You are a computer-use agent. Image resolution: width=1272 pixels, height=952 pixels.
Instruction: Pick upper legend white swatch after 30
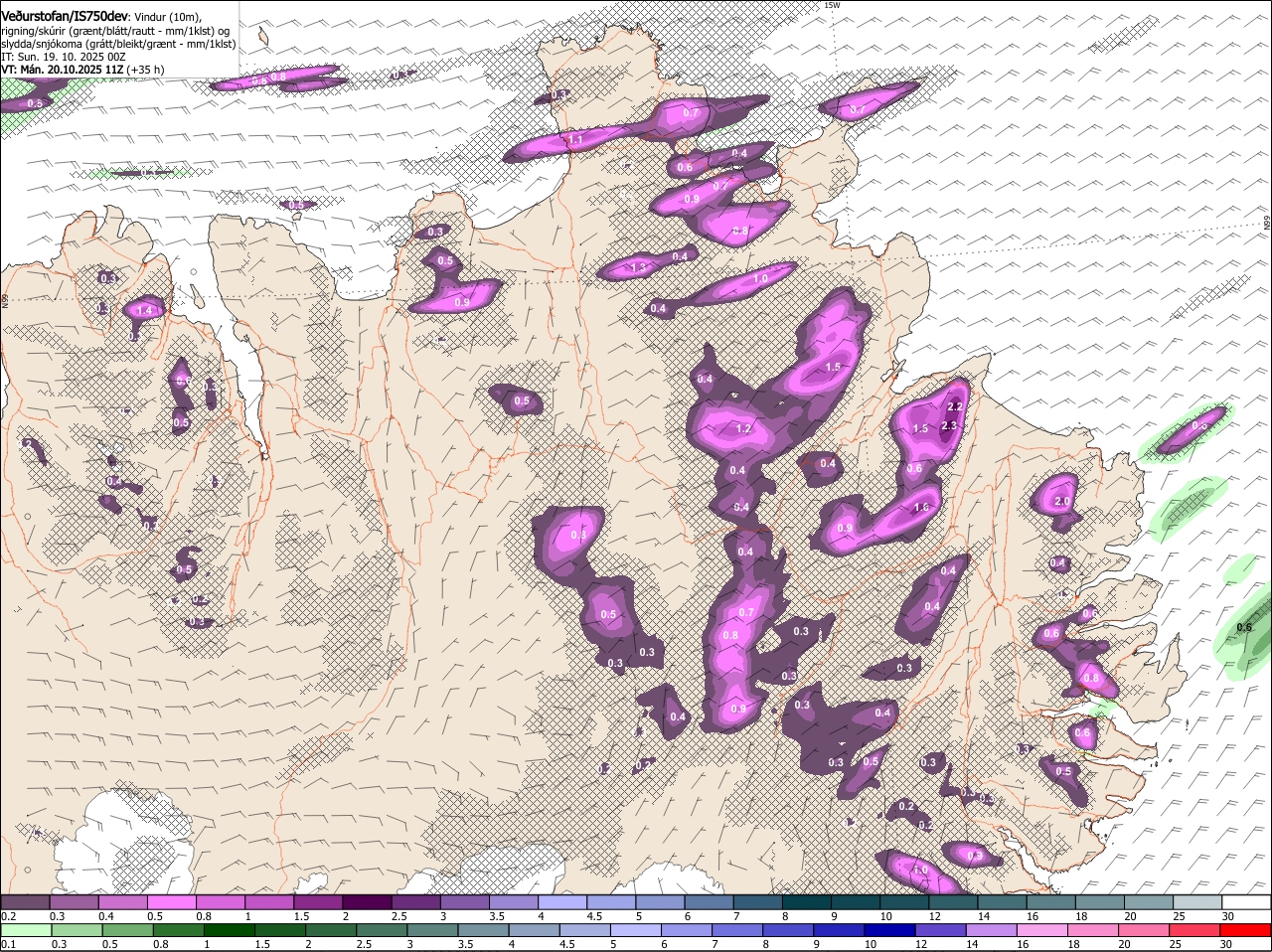coord(1245,902)
